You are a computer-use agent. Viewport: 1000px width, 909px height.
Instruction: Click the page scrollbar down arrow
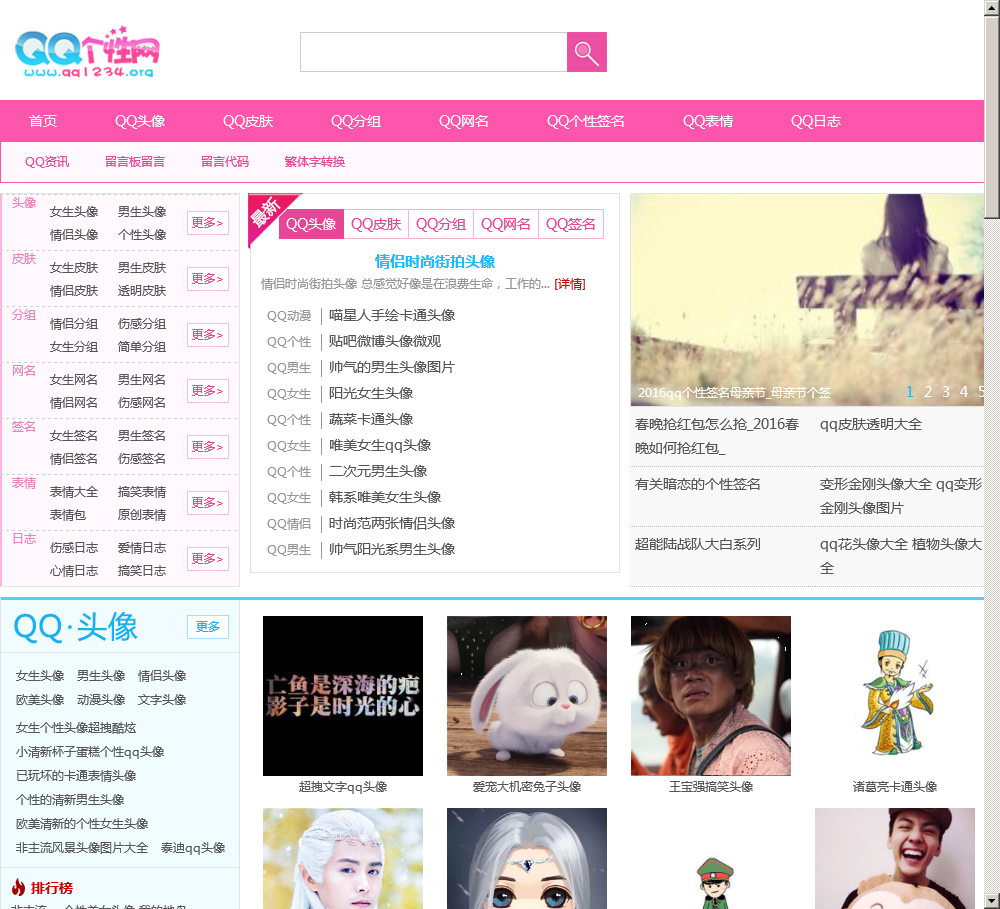992,901
